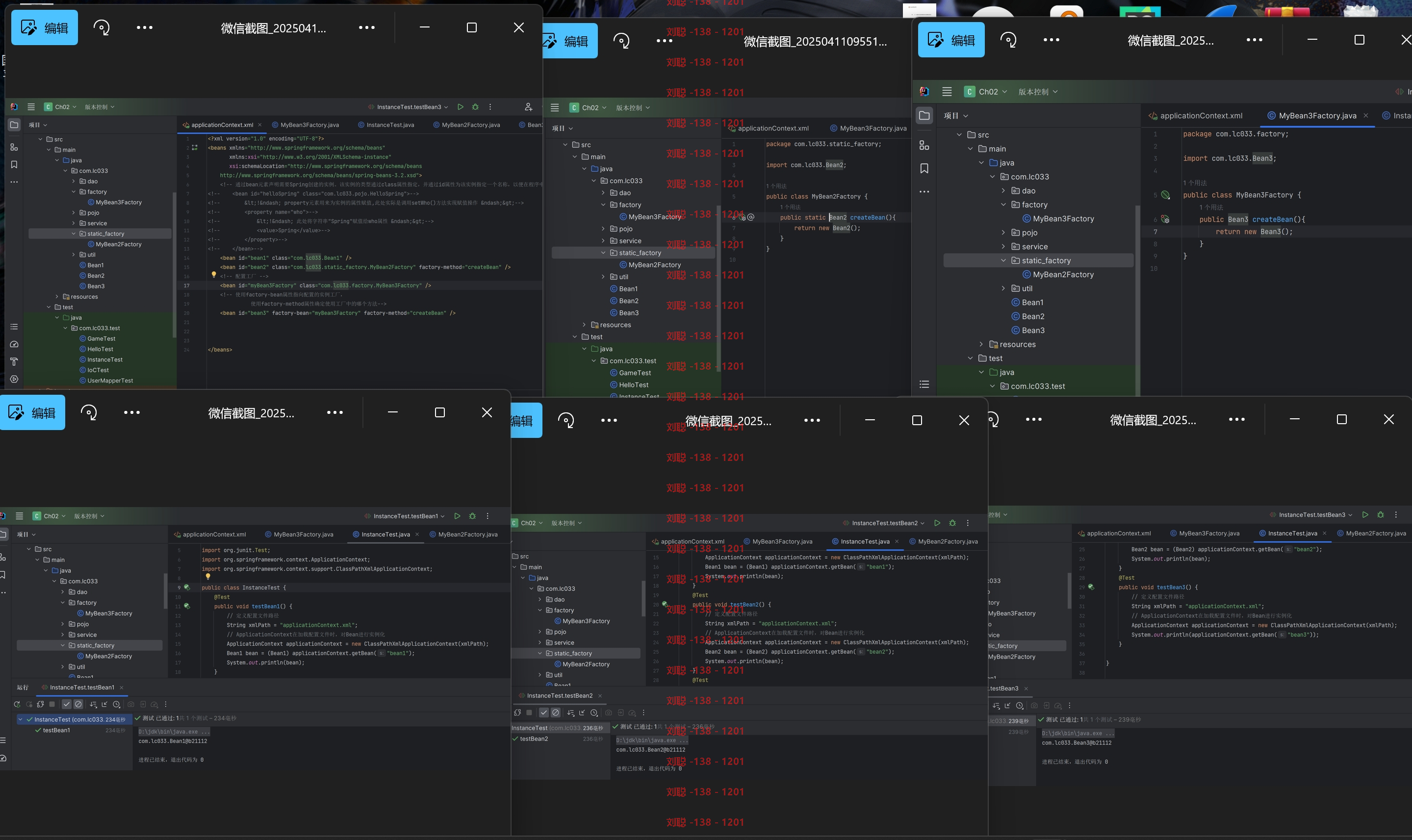The image size is (1412, 840).
Task: Collapse static_factory folder in MyBean3Factory window tree
Action: tap(1003, 260)
